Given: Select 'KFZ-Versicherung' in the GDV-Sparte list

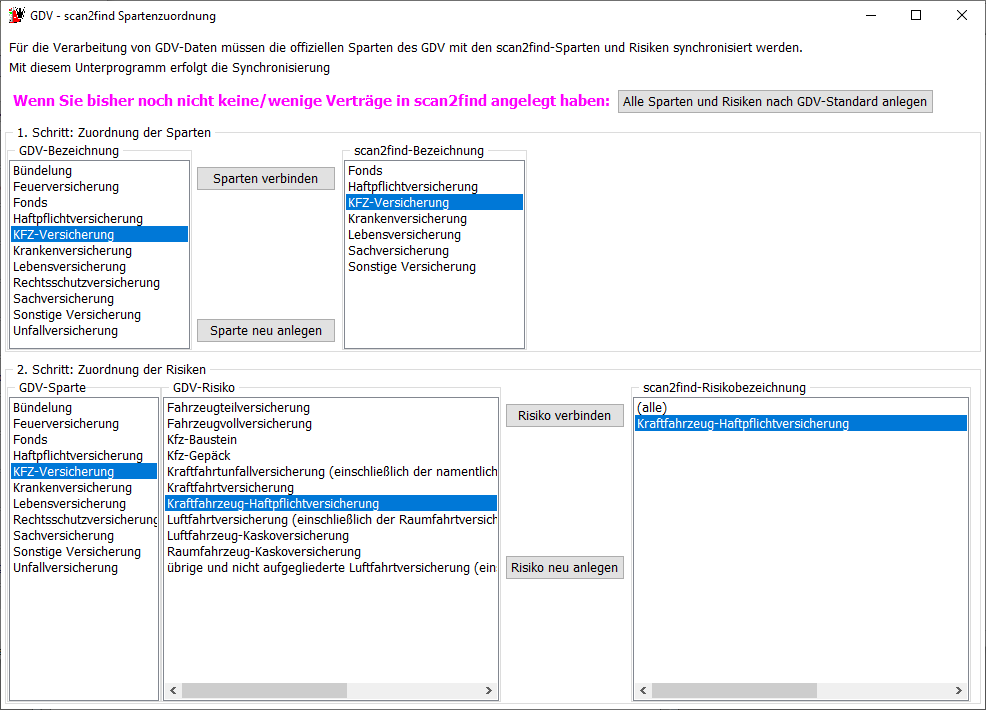Looking at the screenshot, I should (x=84, y=472).
